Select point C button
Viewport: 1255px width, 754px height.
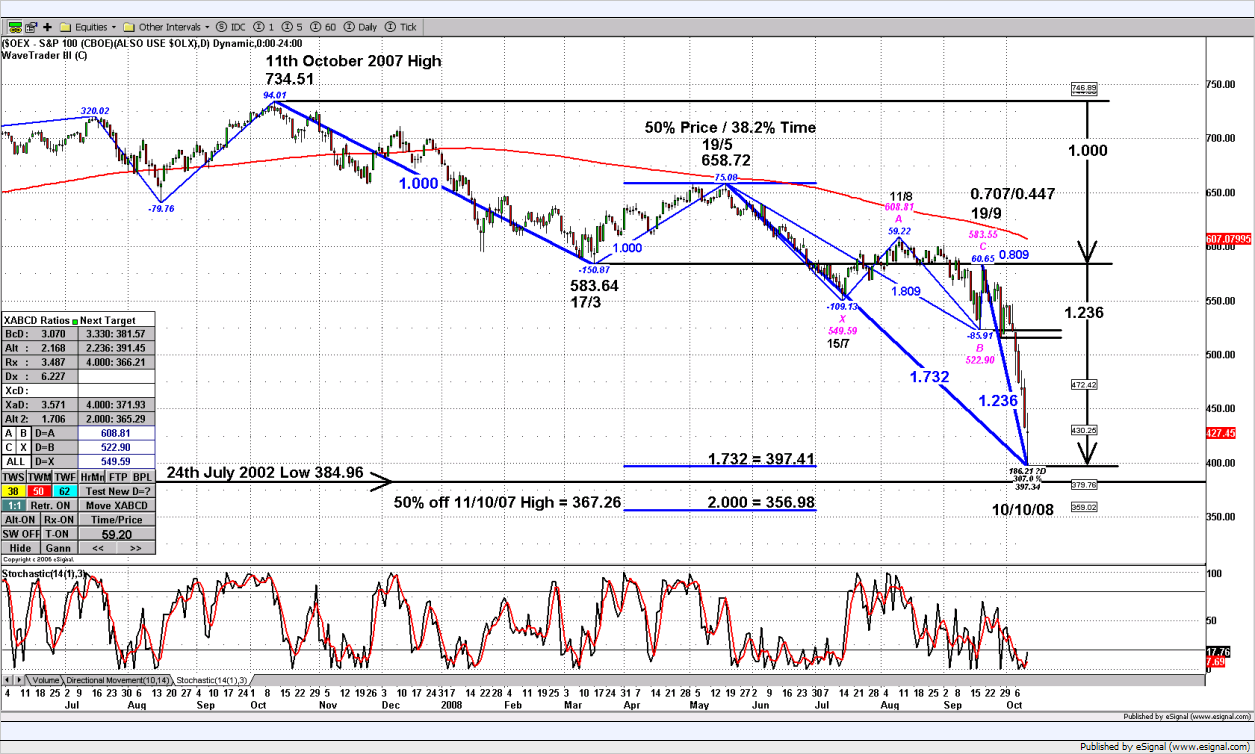9,447
